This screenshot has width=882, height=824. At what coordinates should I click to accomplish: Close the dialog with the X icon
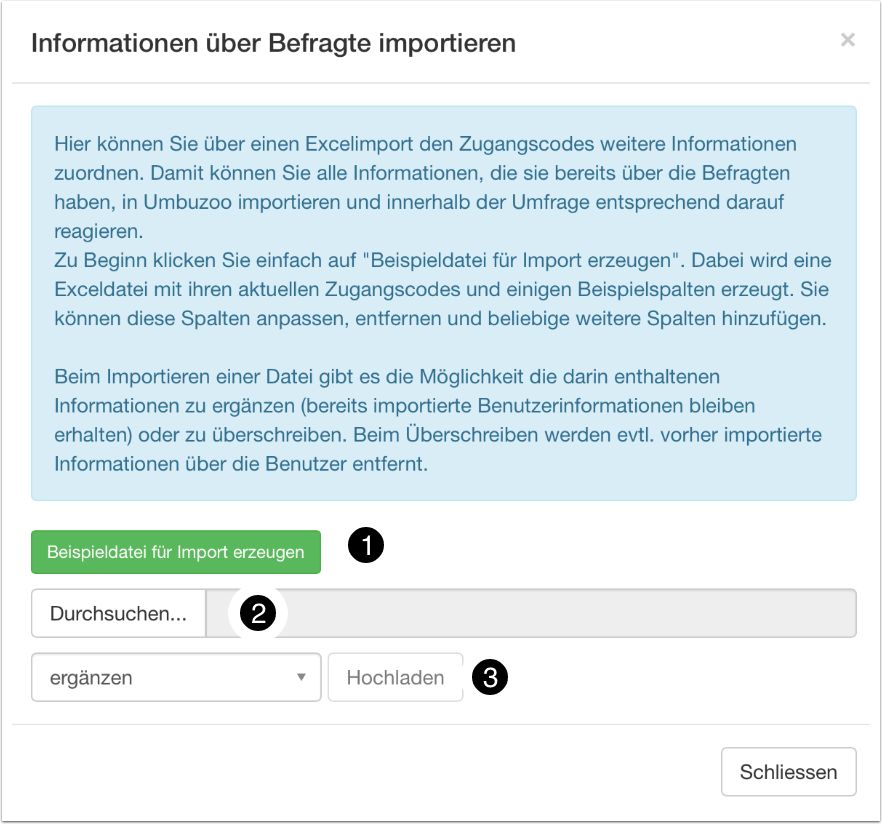pos(847,40)
